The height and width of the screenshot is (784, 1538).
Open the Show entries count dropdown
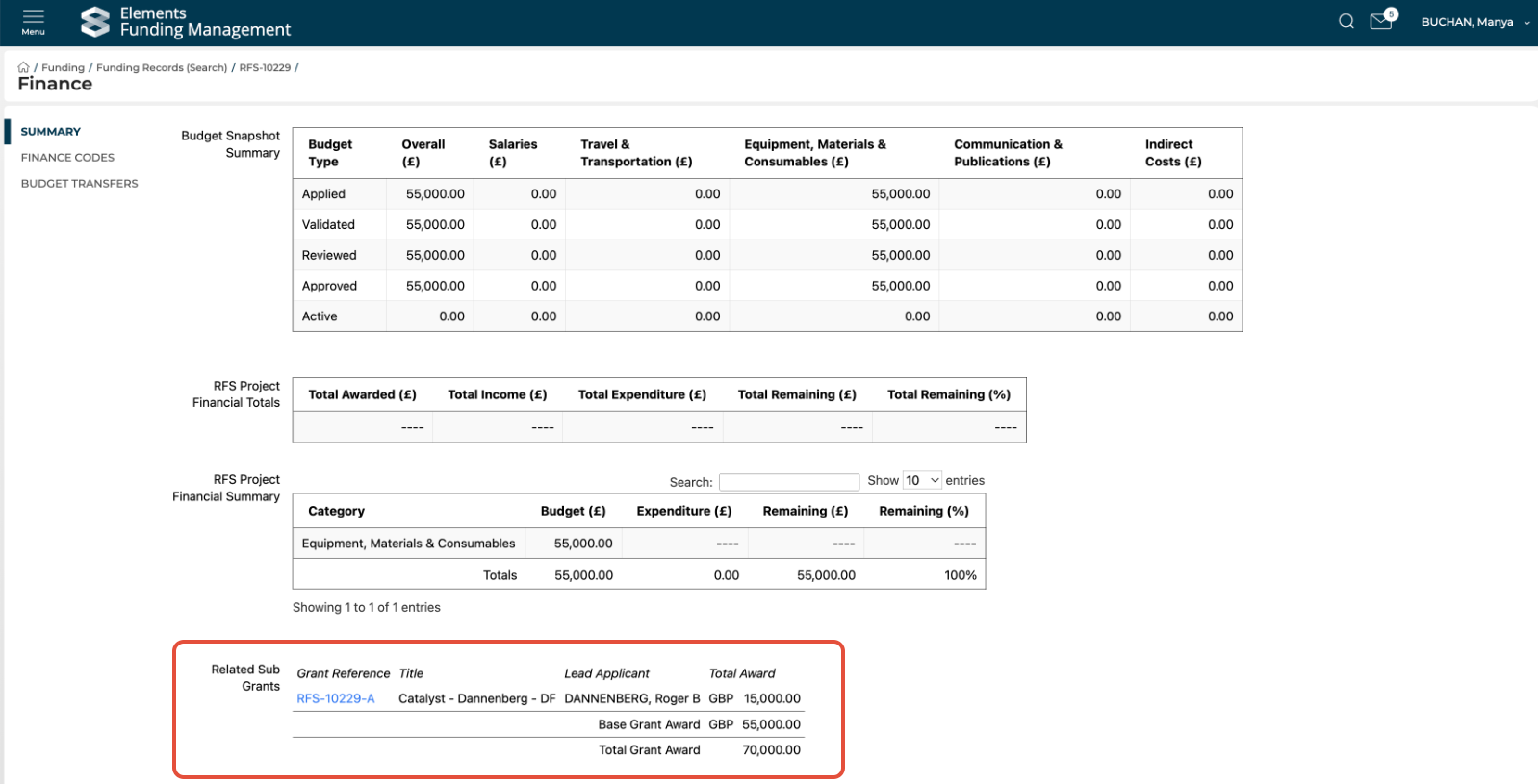[921, 480]
